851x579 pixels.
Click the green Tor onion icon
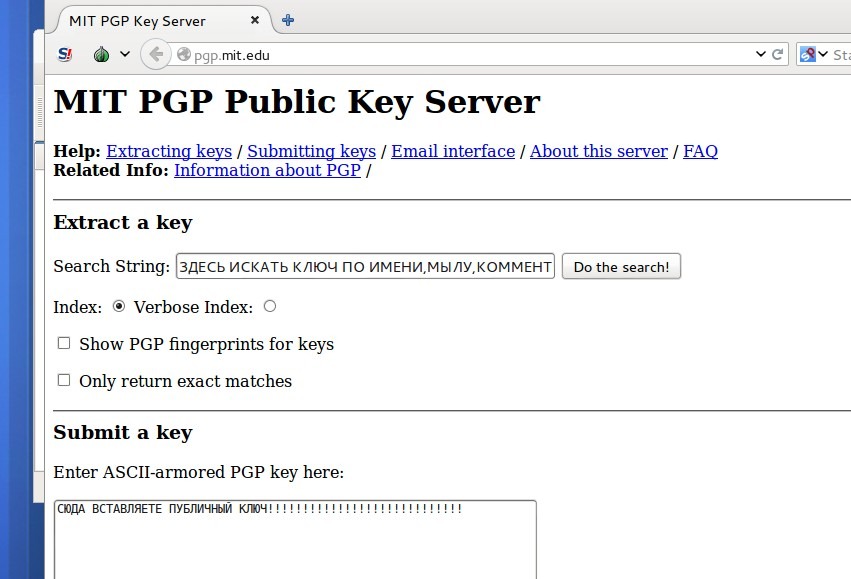101,54
